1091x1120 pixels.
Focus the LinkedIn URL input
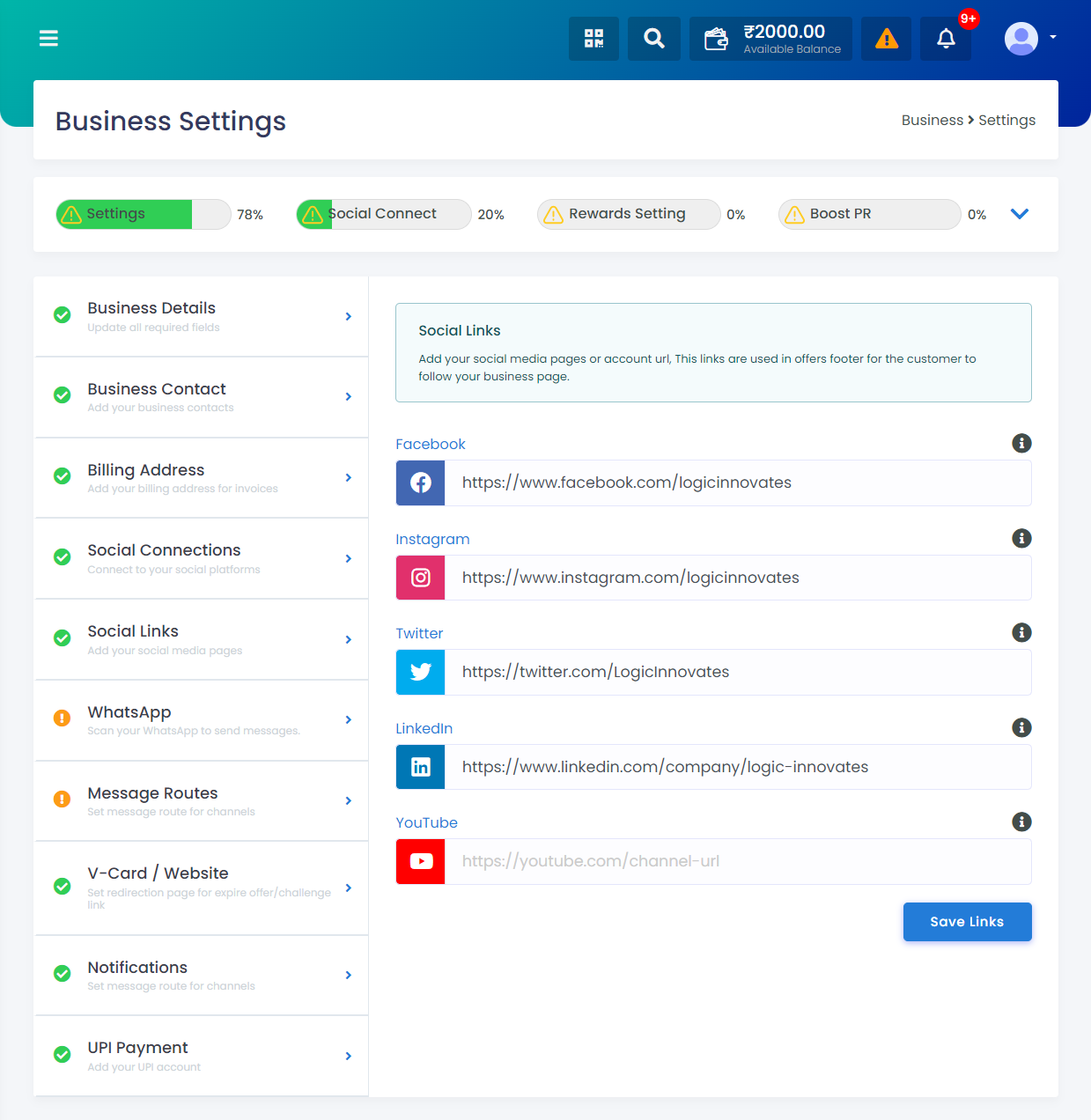click(738, 767)
